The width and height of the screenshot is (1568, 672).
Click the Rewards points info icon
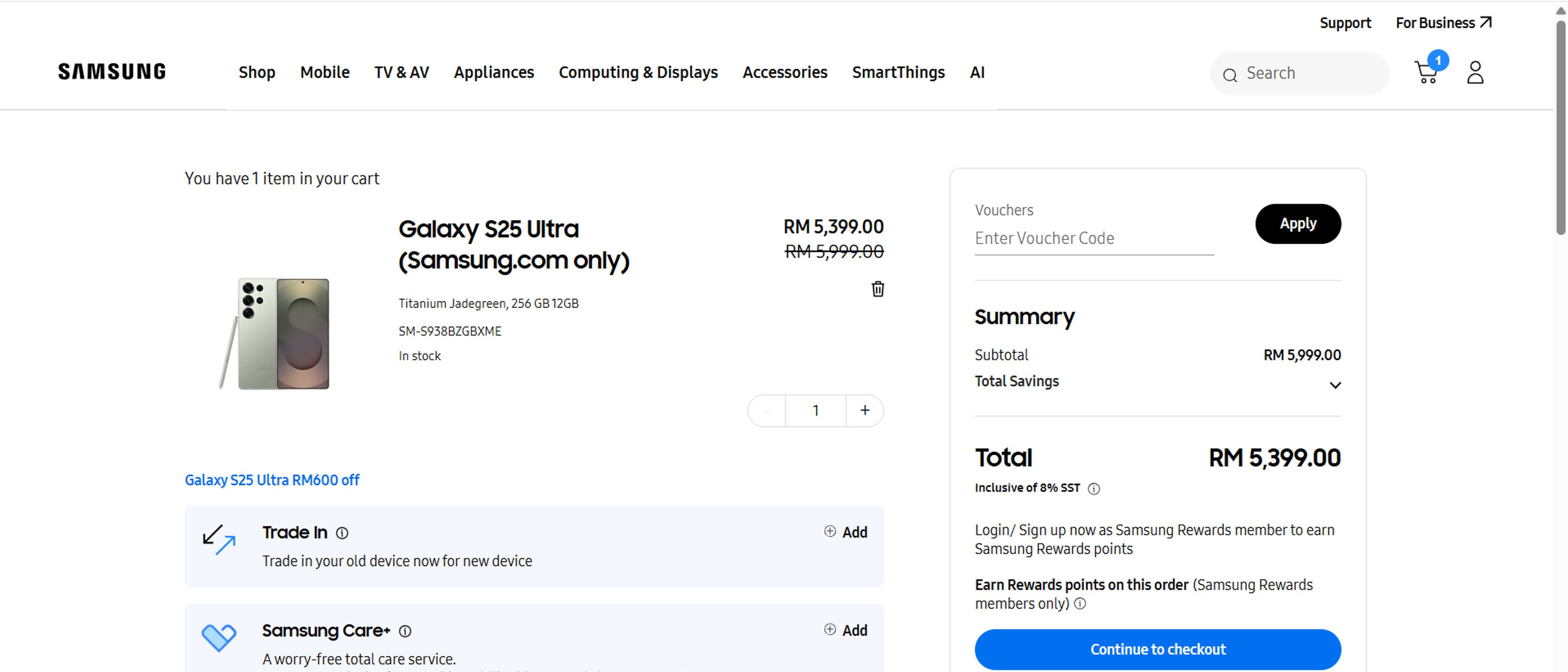[x=1080, y=603]
